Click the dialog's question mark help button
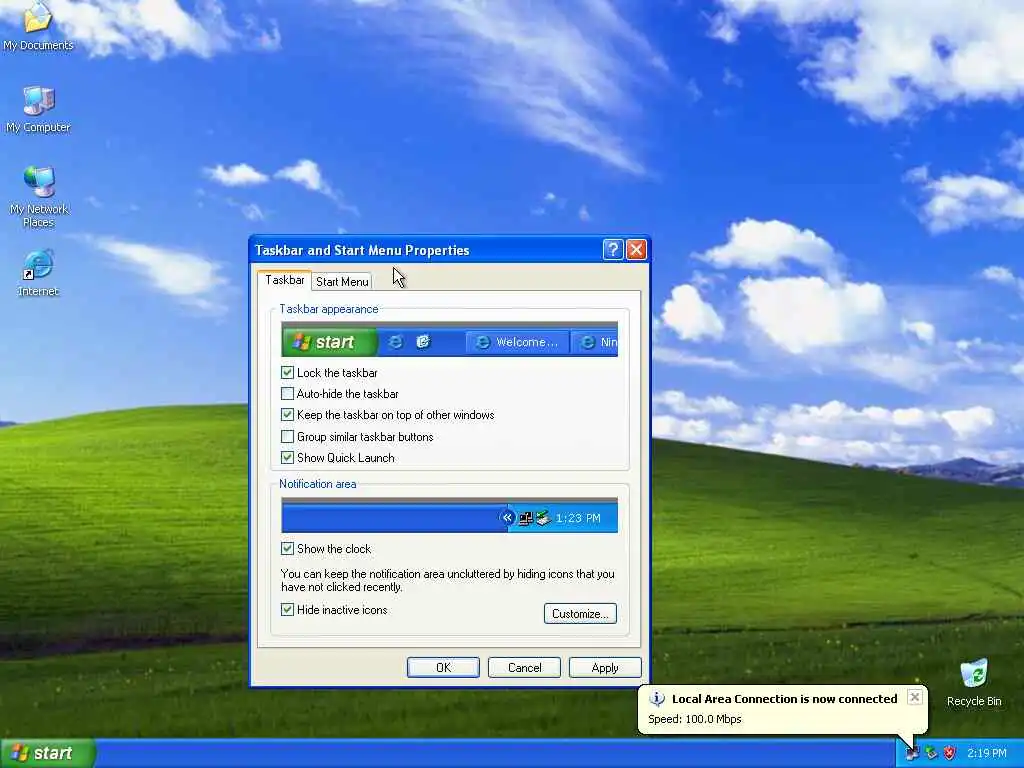The image size is (1024, 768). click(613, 249)
